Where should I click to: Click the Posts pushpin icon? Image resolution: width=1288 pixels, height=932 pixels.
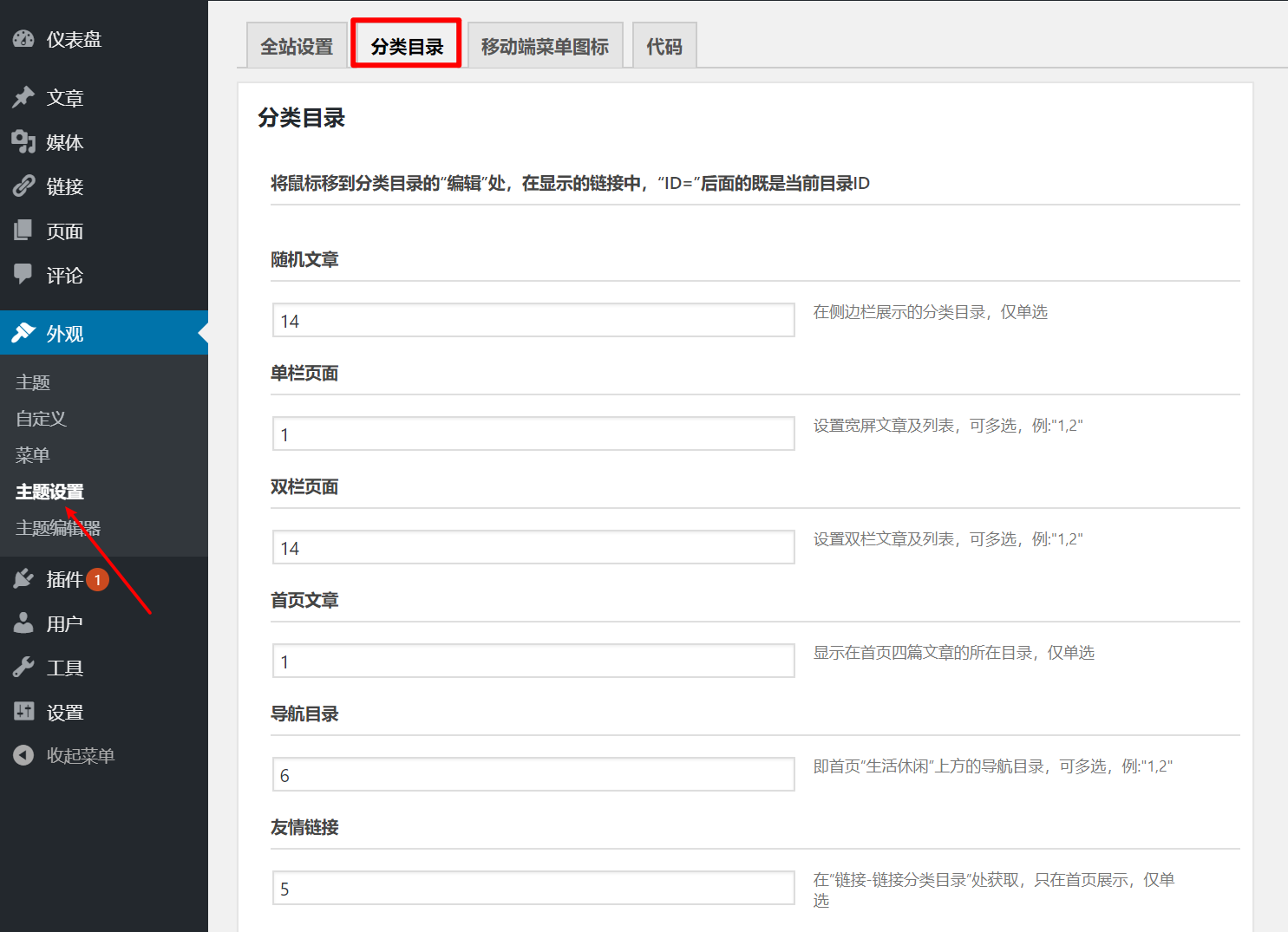(x=23, y=98)
